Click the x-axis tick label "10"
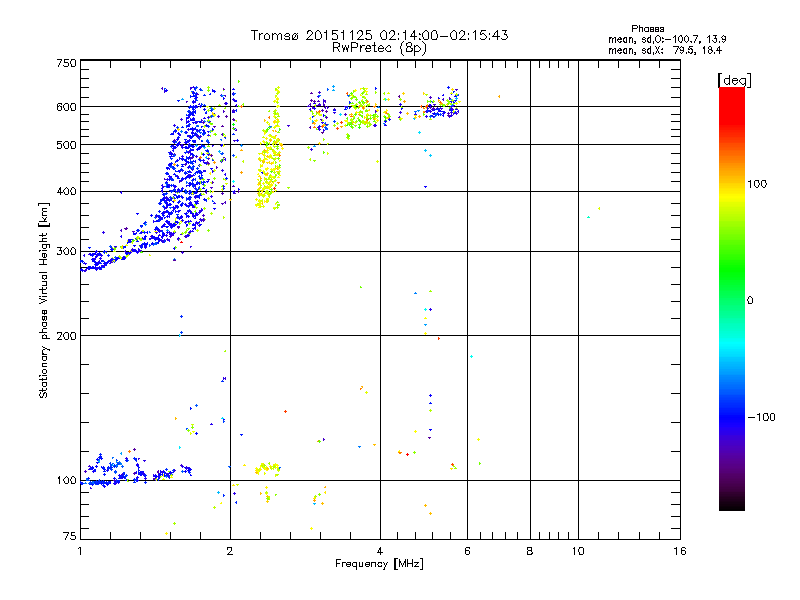This screenshot has width=800, height=600. pos(578,551)
